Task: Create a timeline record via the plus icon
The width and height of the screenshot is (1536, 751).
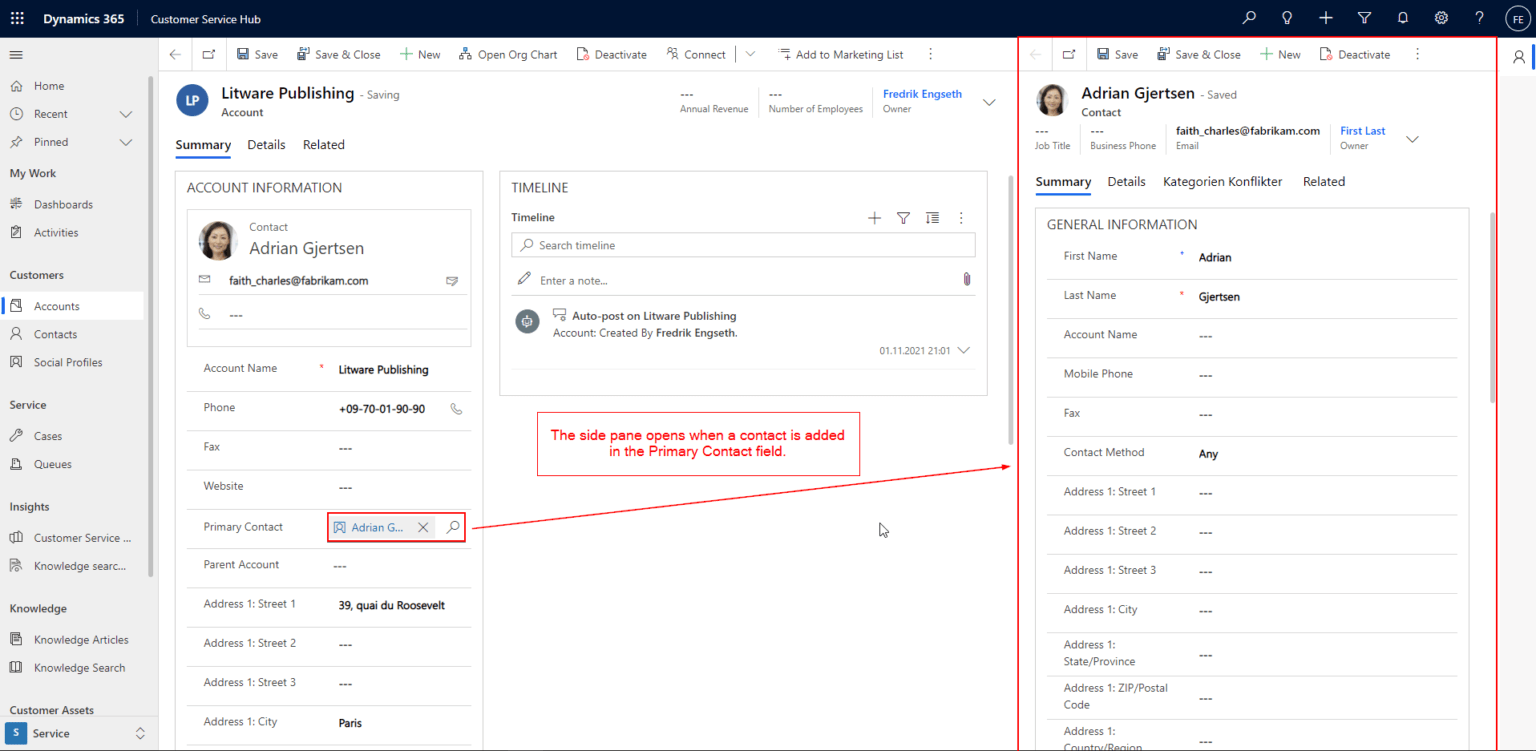Action: coord(874,217)
